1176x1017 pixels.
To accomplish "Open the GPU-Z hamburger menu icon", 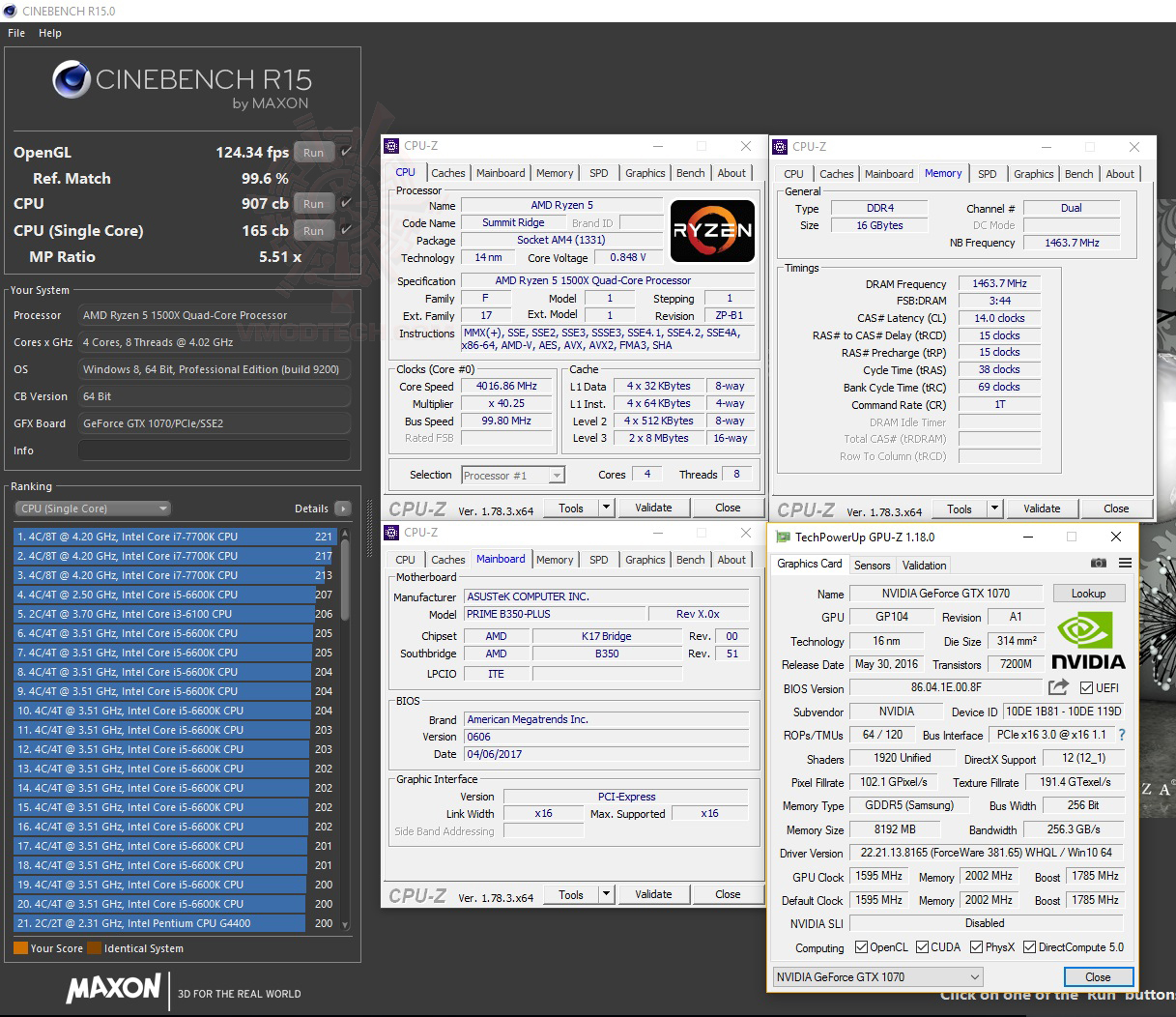I will click(x=1125, y=563).
